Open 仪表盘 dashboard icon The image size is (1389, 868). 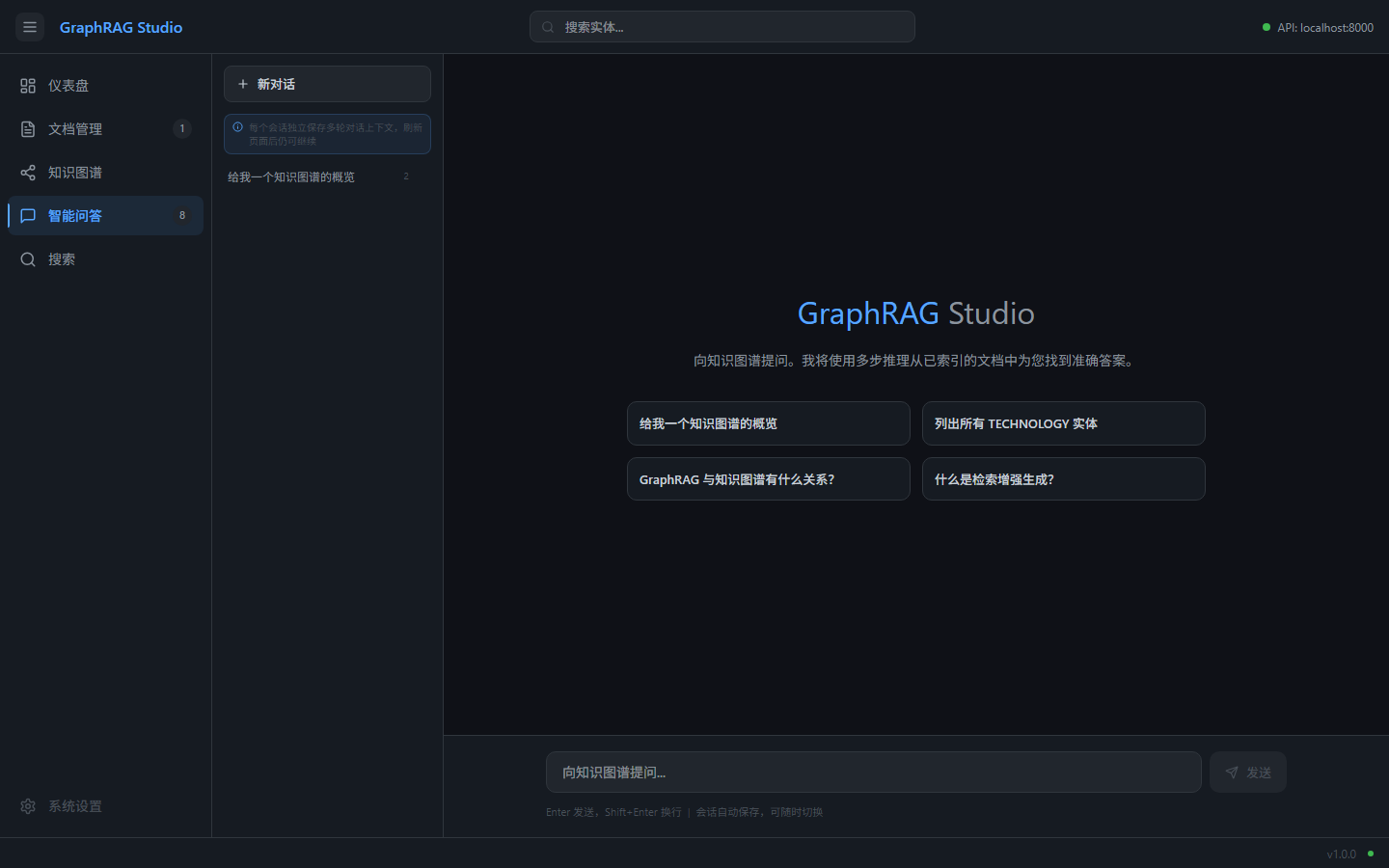(x=28, y=86)
